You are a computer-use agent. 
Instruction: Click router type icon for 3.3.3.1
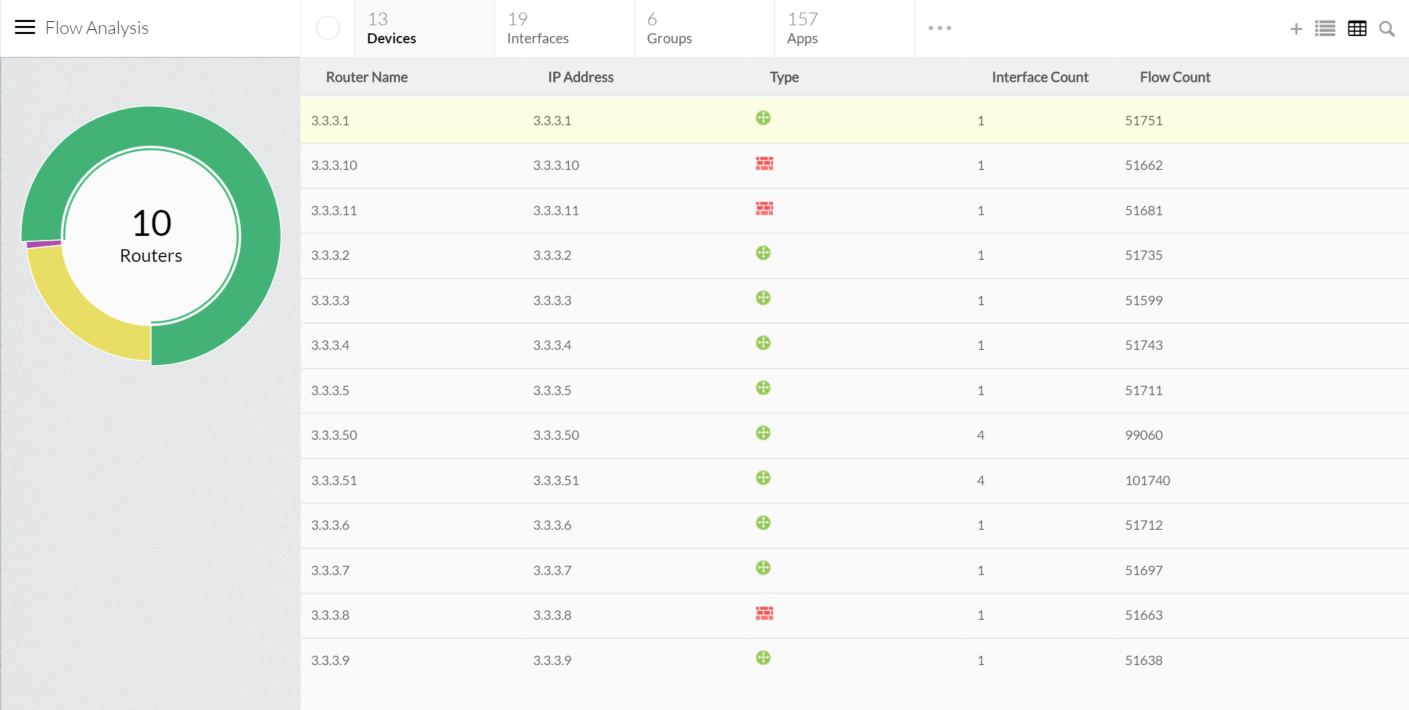763,118
